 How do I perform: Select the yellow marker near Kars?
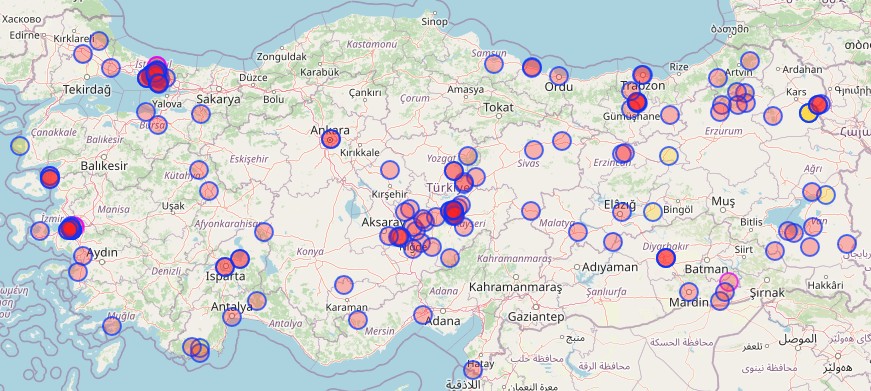pos(809,113)
